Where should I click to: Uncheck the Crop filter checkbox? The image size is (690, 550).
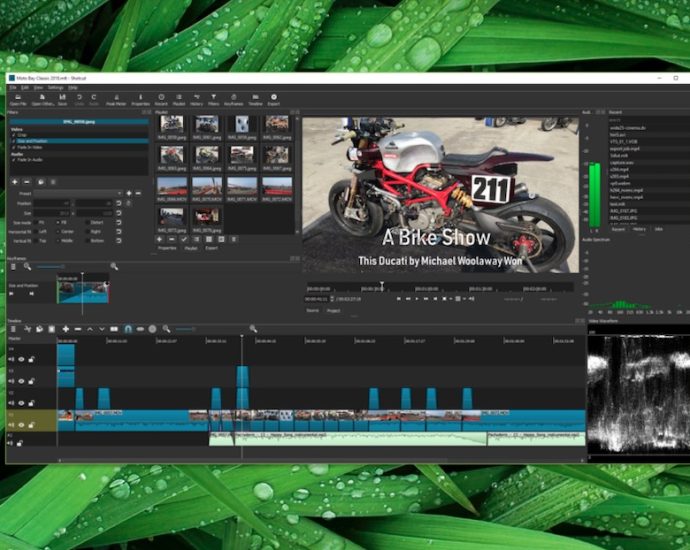coord(14,135)
